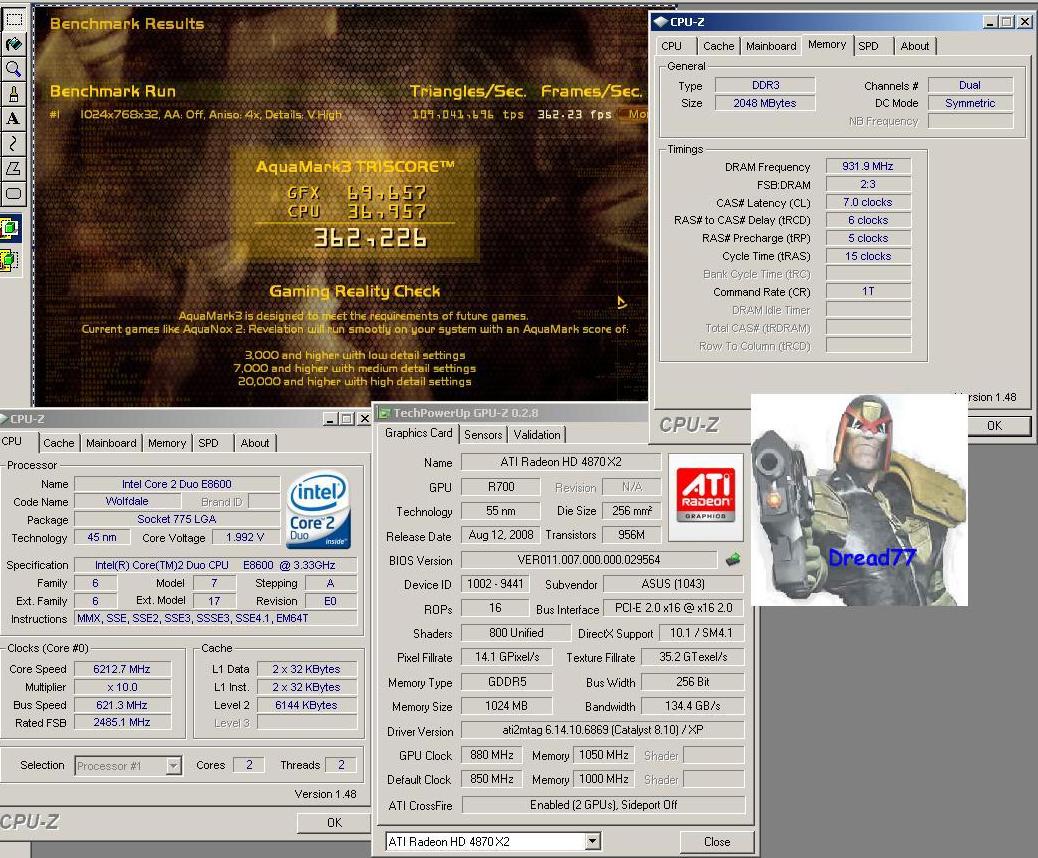1038x858 pixels.
Task: Click the Multiplier value x 10.0
Action: click(x=122, y=687)
